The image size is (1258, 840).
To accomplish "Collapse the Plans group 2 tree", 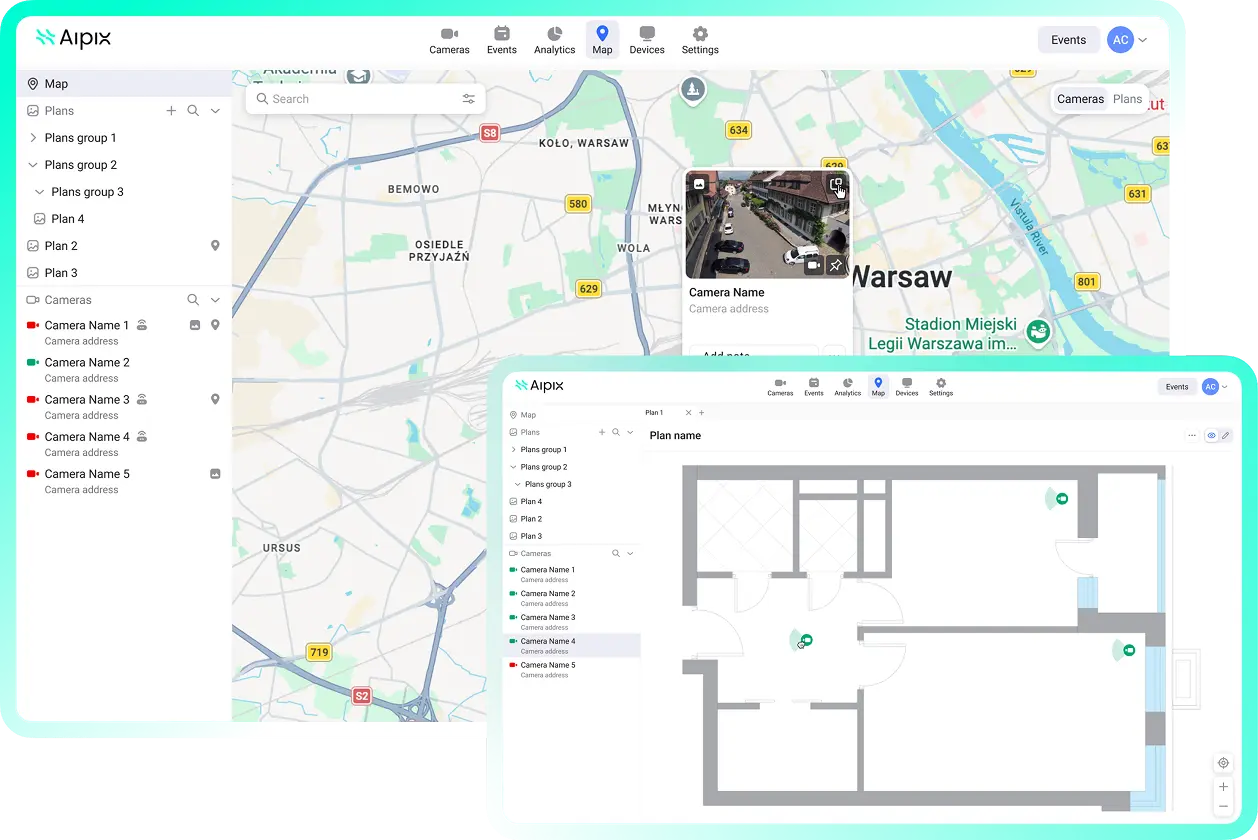I will 33,164.
